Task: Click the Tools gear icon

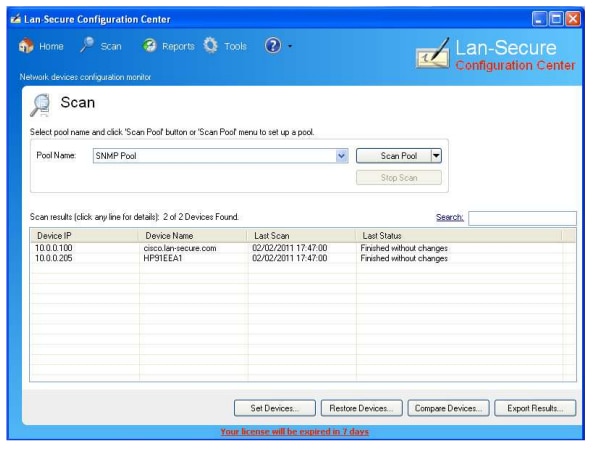Action: (210, 45)
